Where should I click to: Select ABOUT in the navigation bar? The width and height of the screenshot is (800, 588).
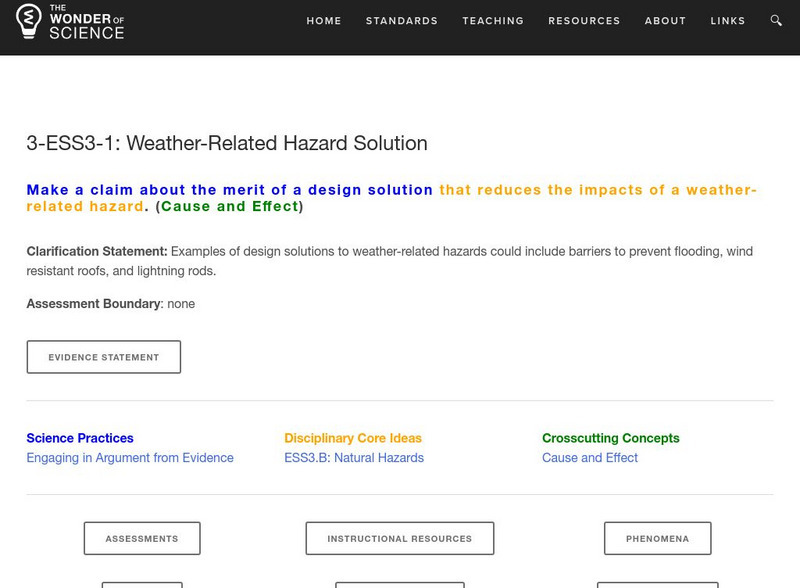pyautogui.click(x=665, y=20)
